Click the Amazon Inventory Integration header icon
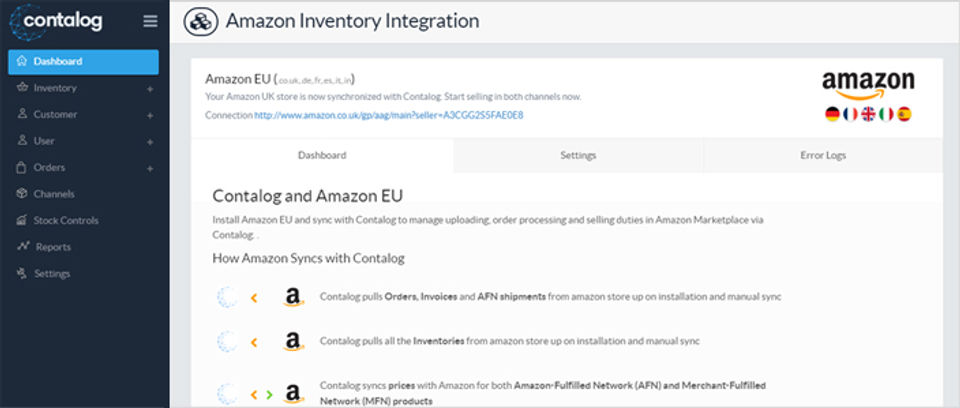The height and width of the screenshot is (408, 960). [x=202, y=21]
